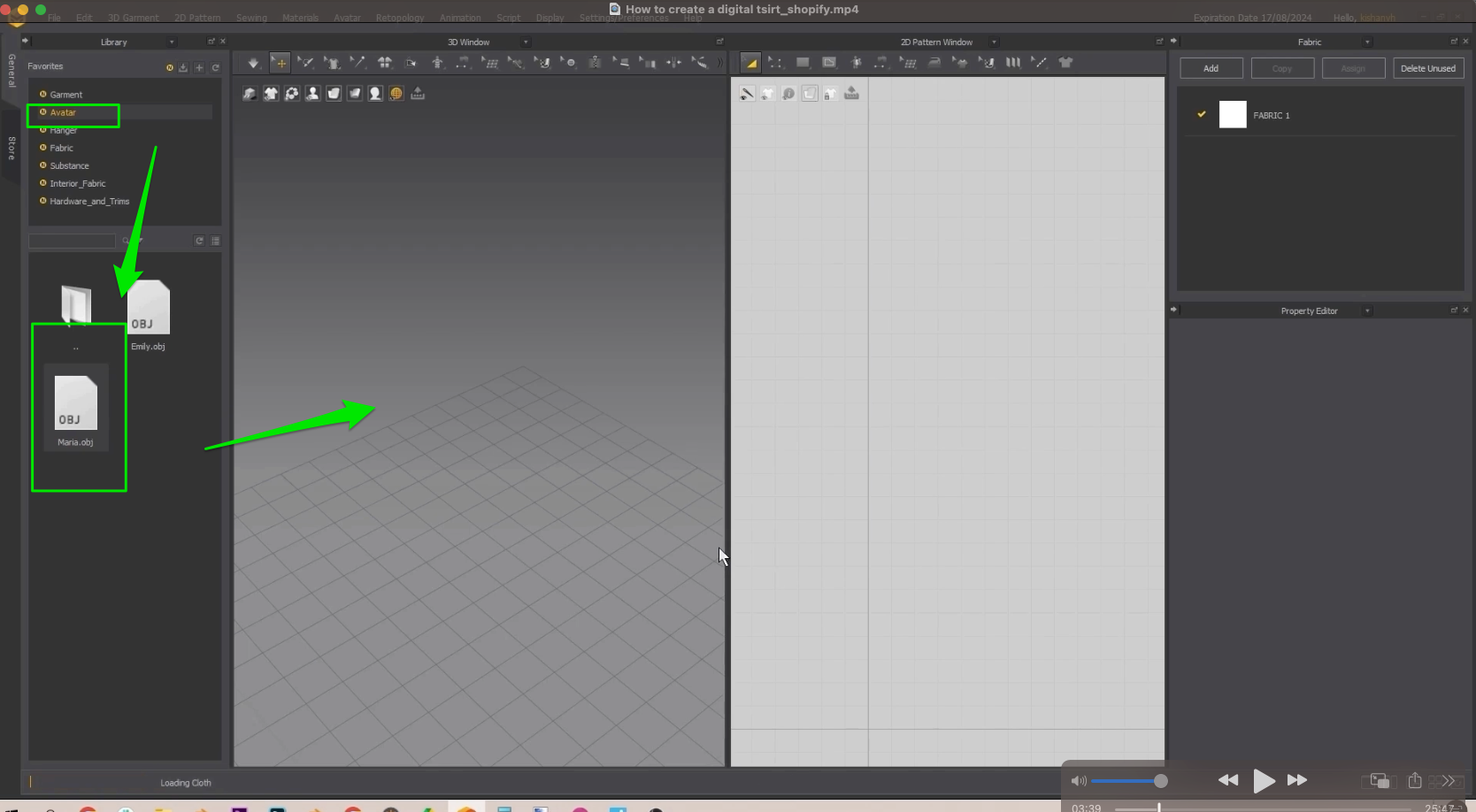Choose the Button tool in 3D toolbar
1476x812 pixels.
[x=568, y=63]
